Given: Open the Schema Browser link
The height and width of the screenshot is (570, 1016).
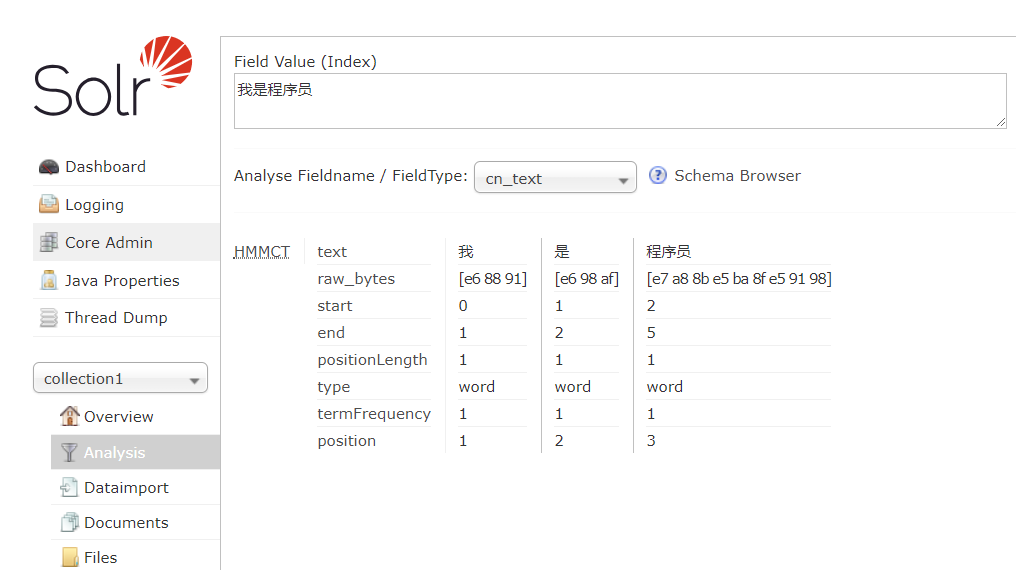Looking at the screenshot, I should point(737,176).
